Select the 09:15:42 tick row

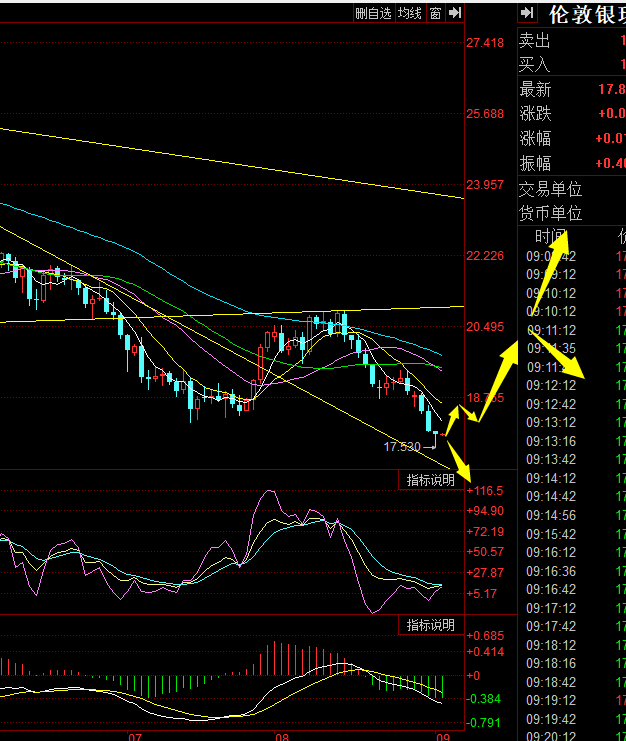click(572, 534)
